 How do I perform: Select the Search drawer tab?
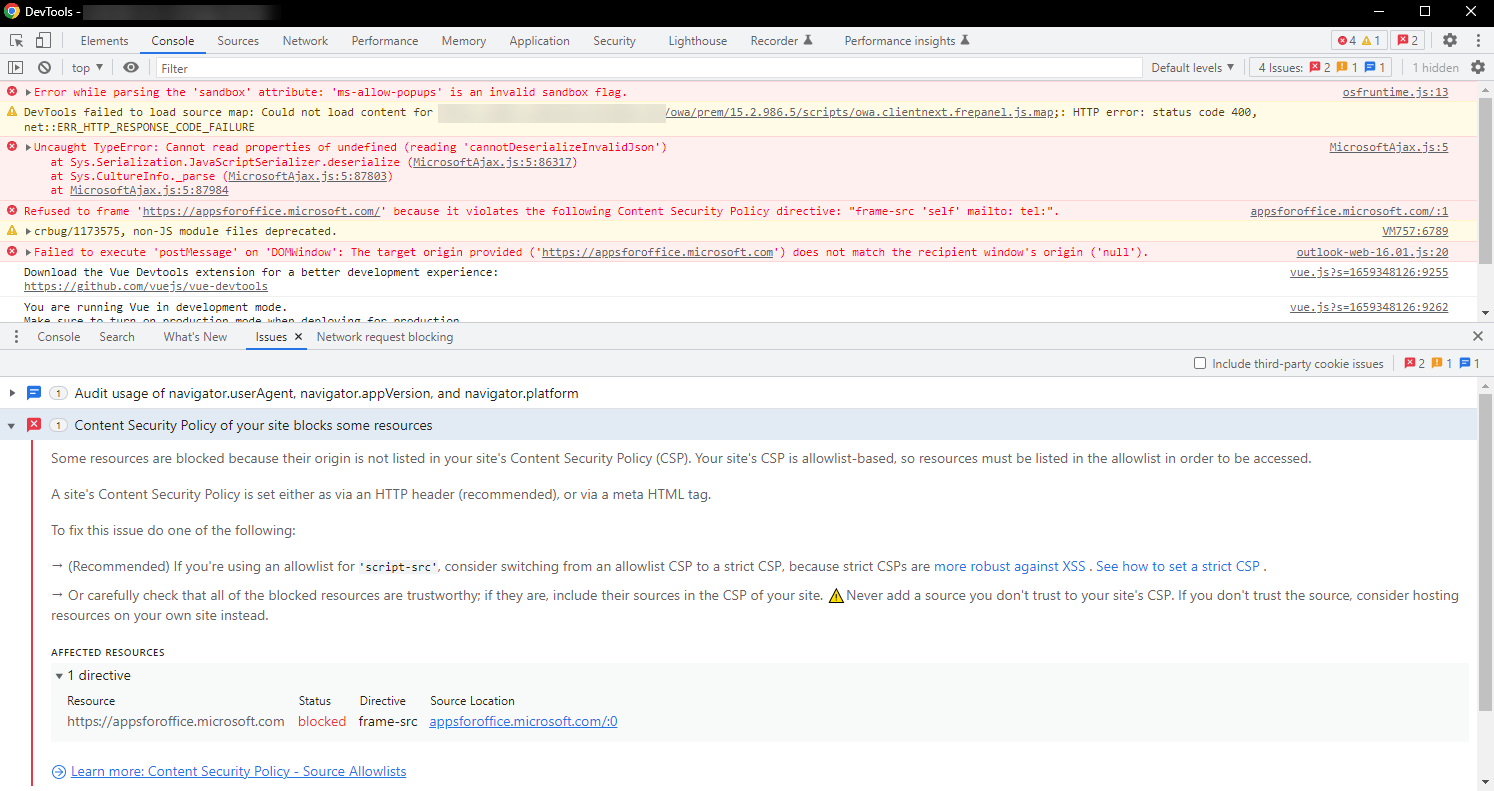click(117, 337)
